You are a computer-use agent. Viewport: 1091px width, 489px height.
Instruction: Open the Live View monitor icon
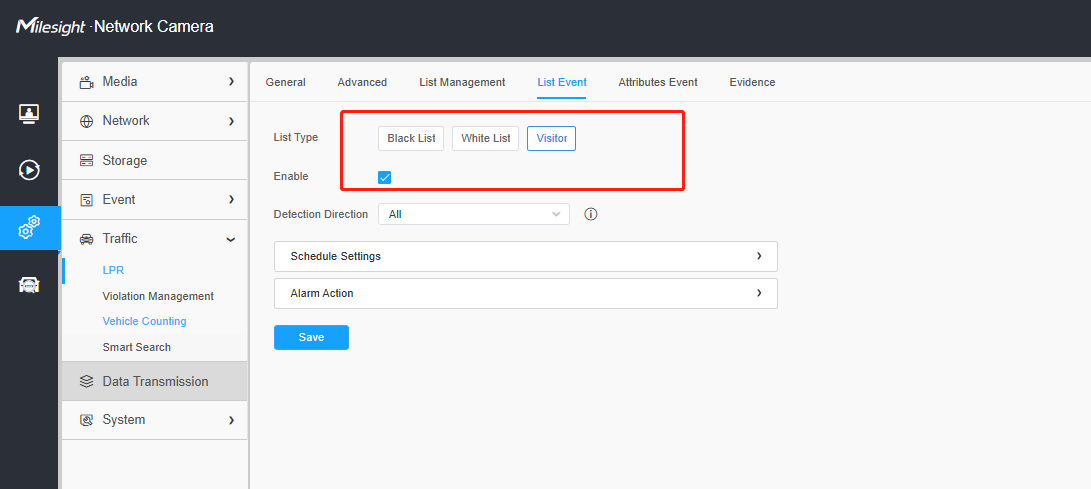tap(29, 113)
